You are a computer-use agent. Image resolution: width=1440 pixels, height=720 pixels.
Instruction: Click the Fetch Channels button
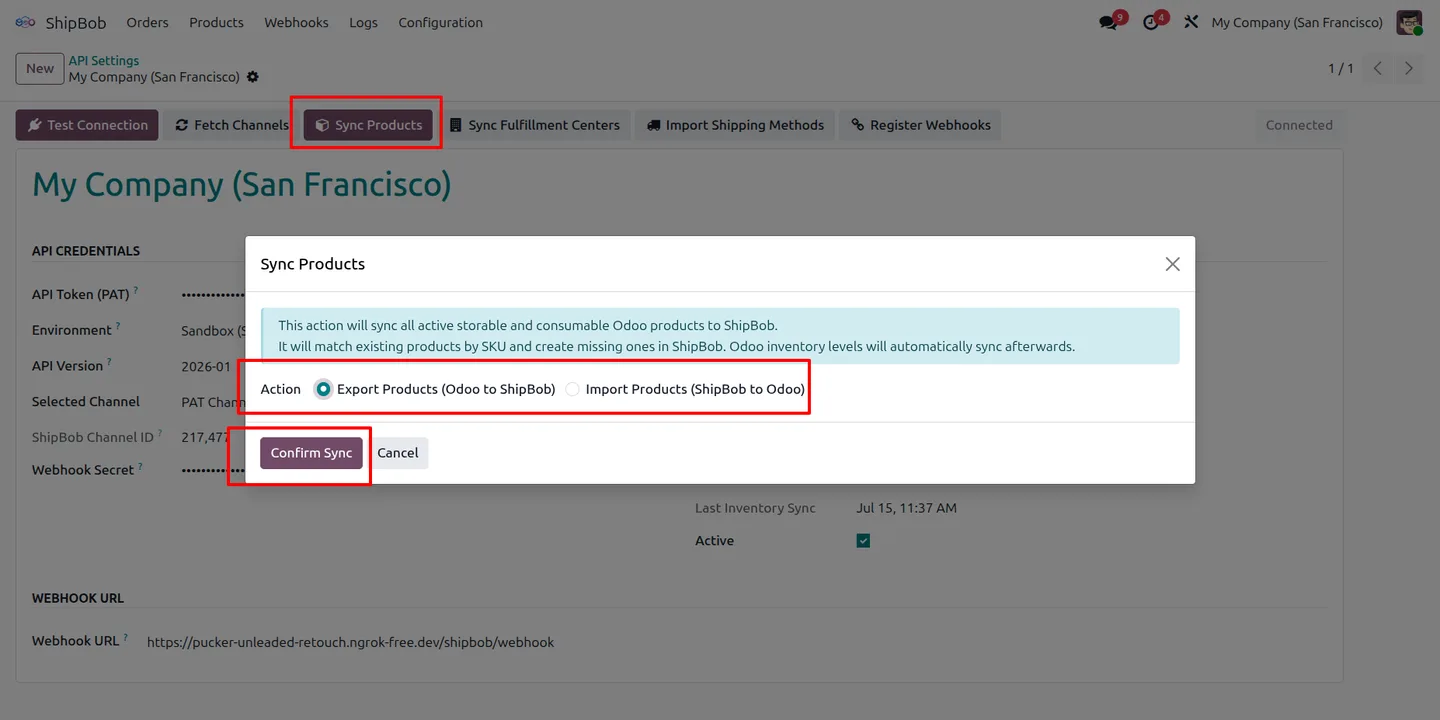[231, 125]
